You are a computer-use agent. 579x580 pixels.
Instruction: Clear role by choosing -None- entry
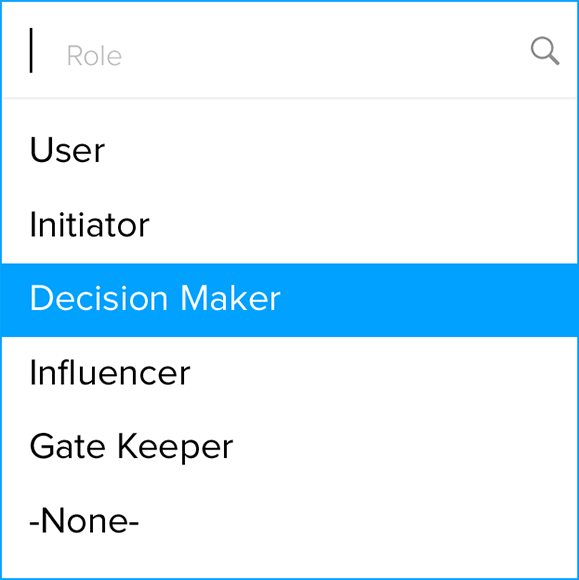pos(289,522)
